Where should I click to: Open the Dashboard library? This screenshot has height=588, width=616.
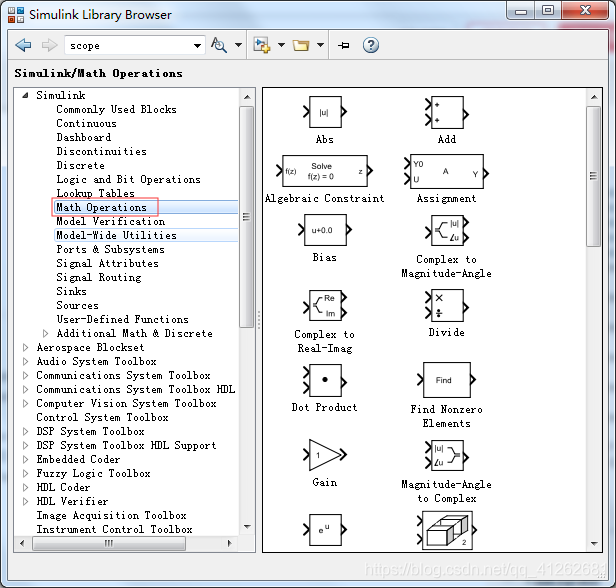pyautogui.click(x=84, y=137)
